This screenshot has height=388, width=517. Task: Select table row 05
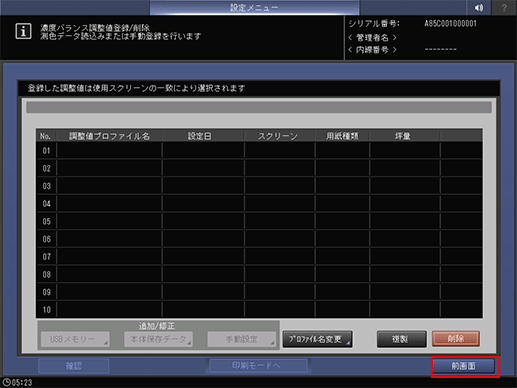[259, 221]
